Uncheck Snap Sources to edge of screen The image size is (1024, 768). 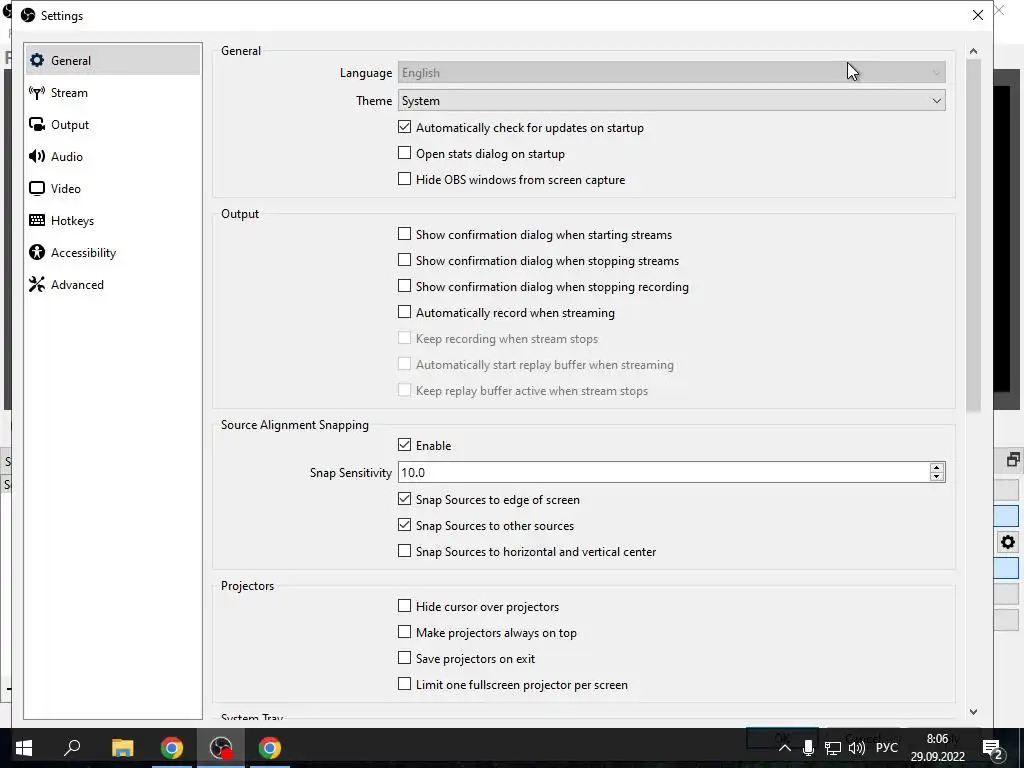click(x=404, y=499)
